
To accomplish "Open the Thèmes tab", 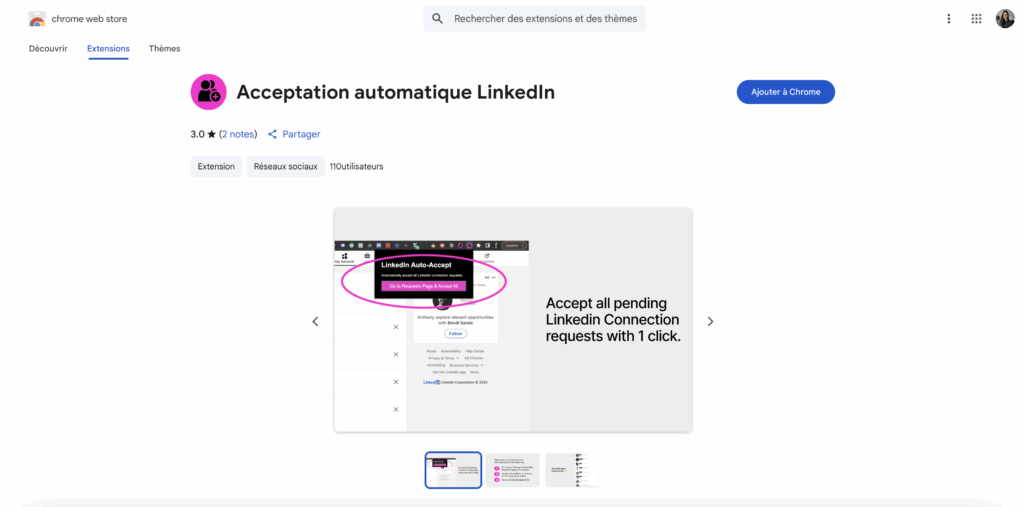I will pos(165,48).
